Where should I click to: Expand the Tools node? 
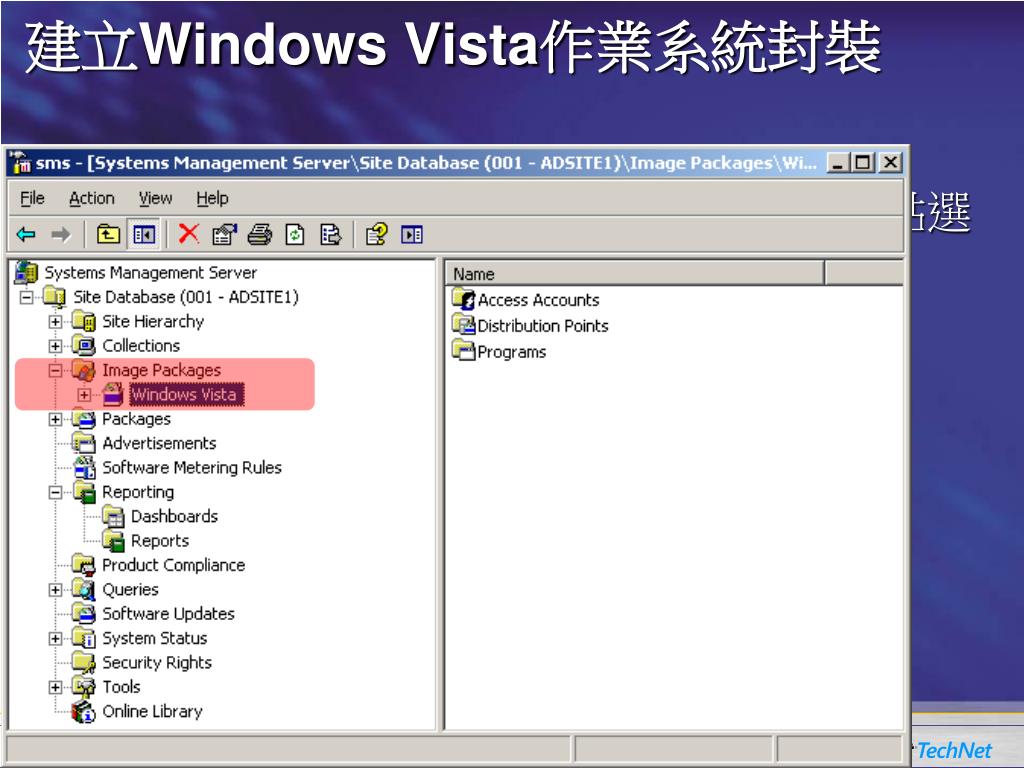pos(56,687)
